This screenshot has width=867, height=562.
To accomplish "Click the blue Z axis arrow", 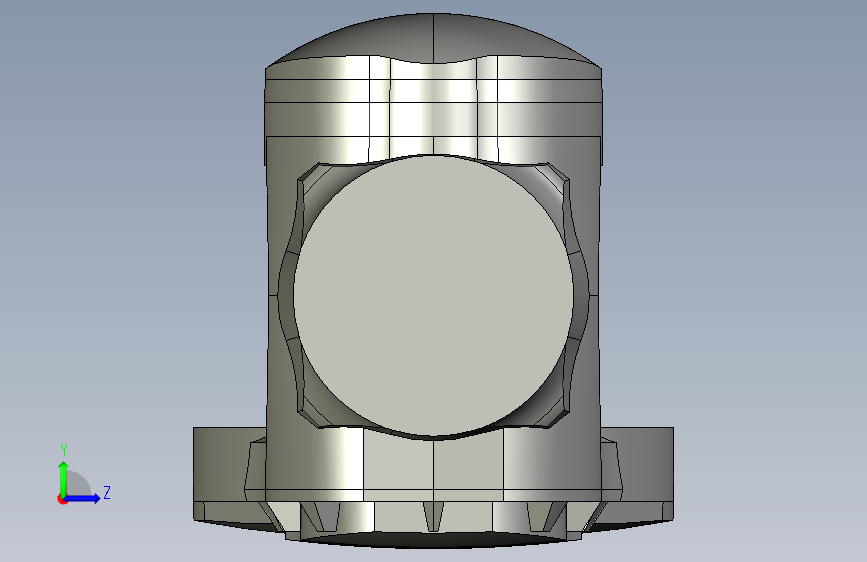I will coord(84,498).
